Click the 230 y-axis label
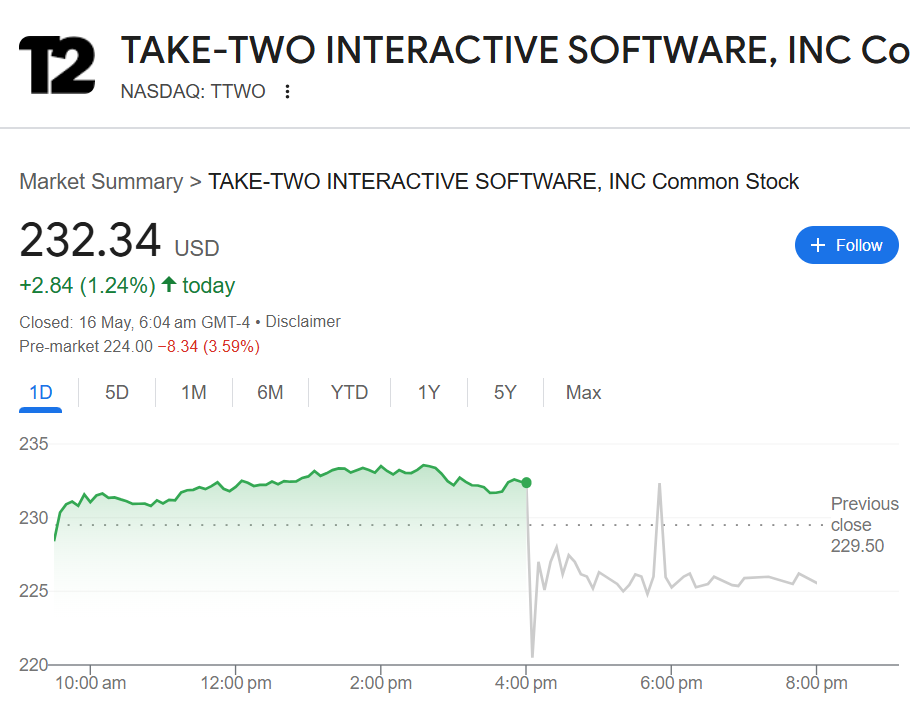 [34, 518]
